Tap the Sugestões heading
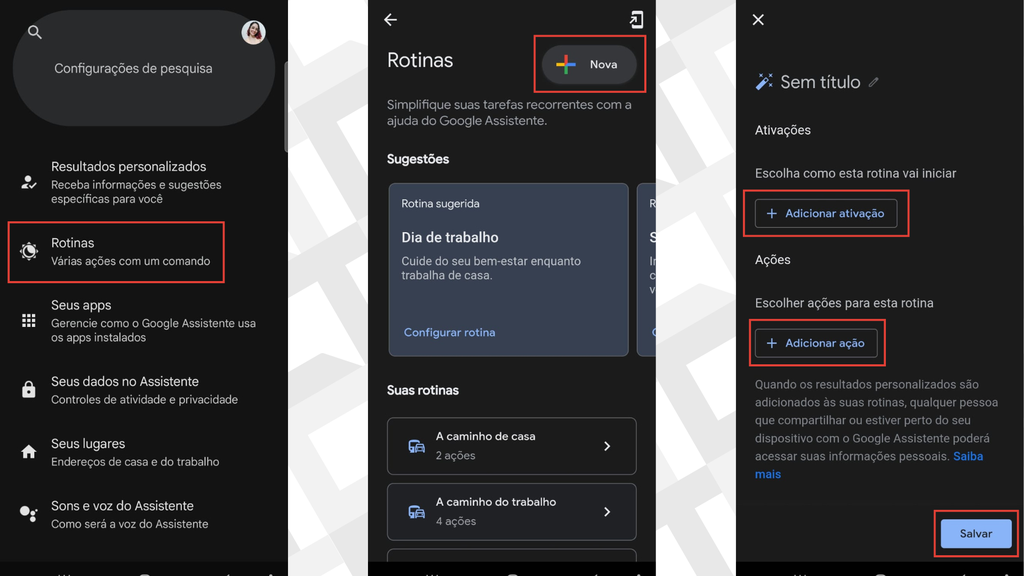Screen dimensions: 1024x576 coord(418,159)
